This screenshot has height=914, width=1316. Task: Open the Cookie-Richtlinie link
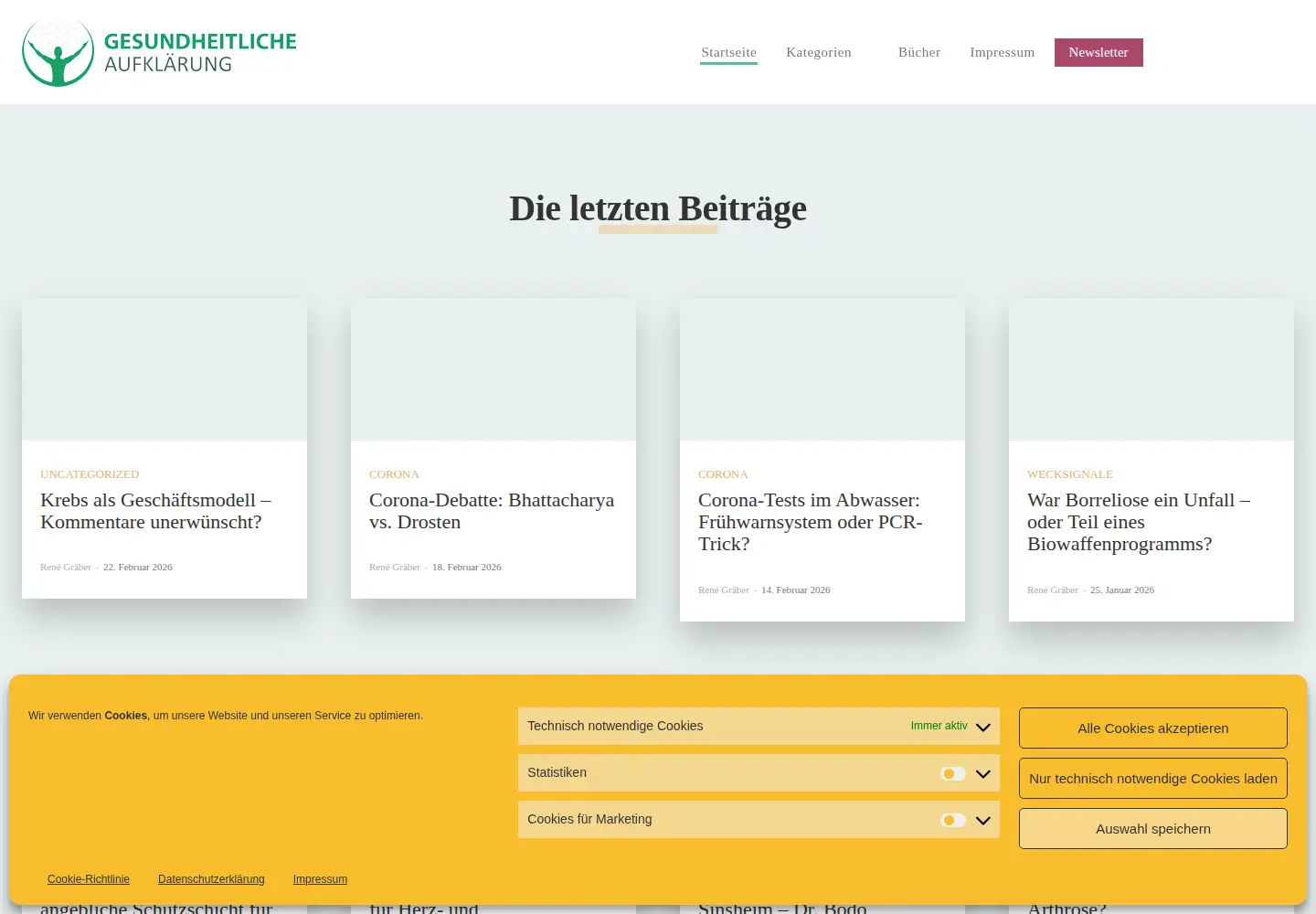point(89,879)
